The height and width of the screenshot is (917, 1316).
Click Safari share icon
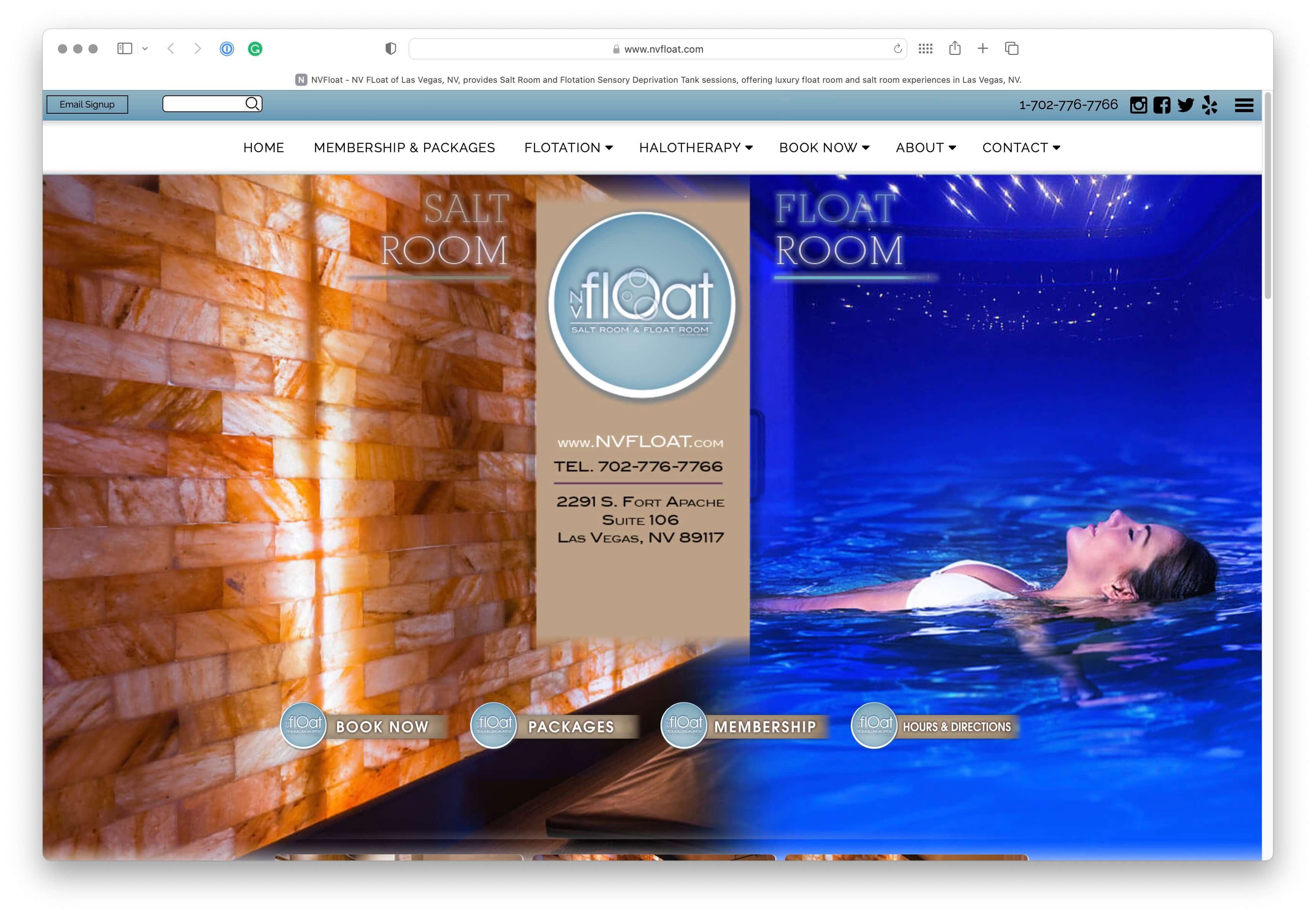954,48
